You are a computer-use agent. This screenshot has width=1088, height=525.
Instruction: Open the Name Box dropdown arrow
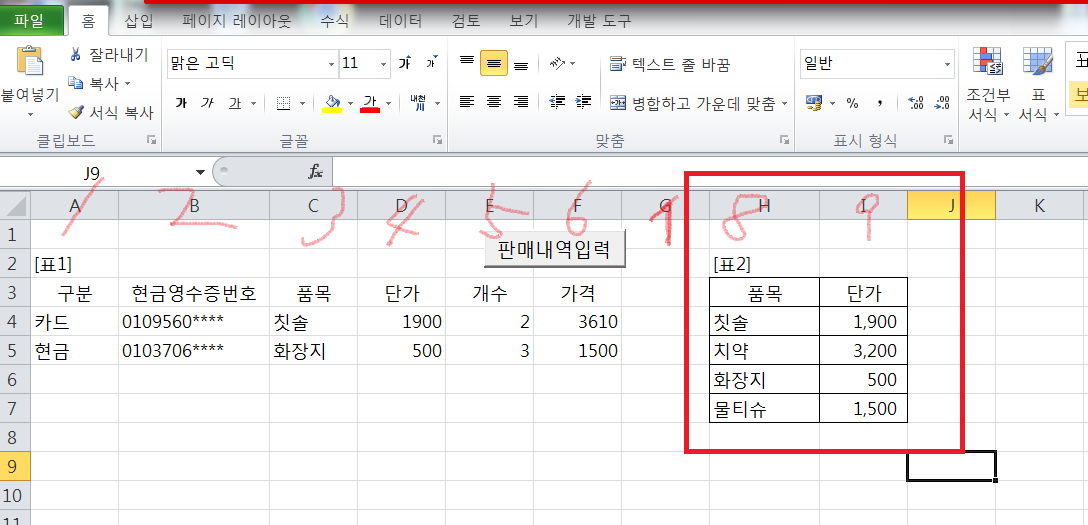tap(200, 172)
